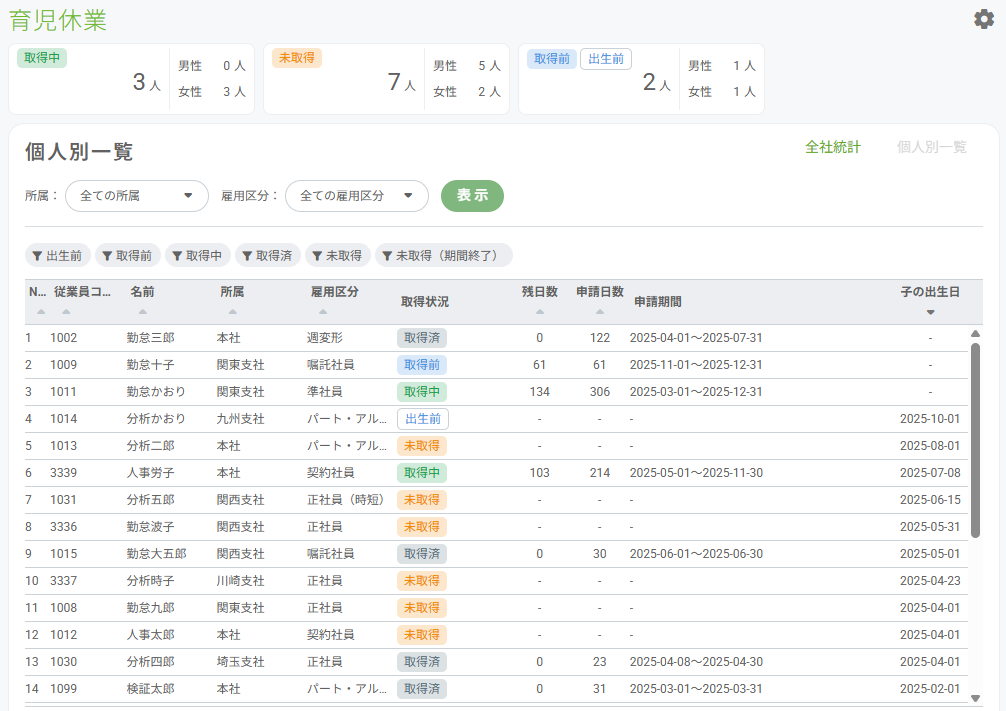Screen dimensions: 1006x711
Task: Click 申請日数 value 306
Action: [600, 391]
